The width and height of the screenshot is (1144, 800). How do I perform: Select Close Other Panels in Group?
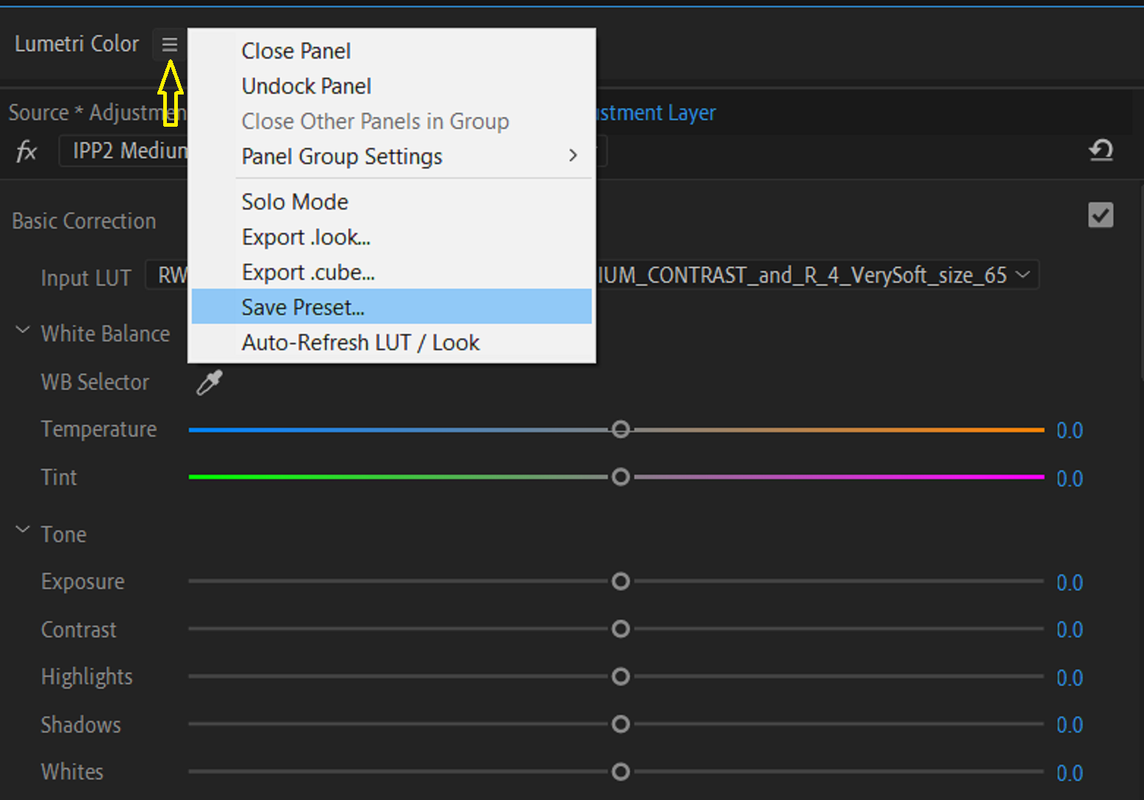click(392, 121)
